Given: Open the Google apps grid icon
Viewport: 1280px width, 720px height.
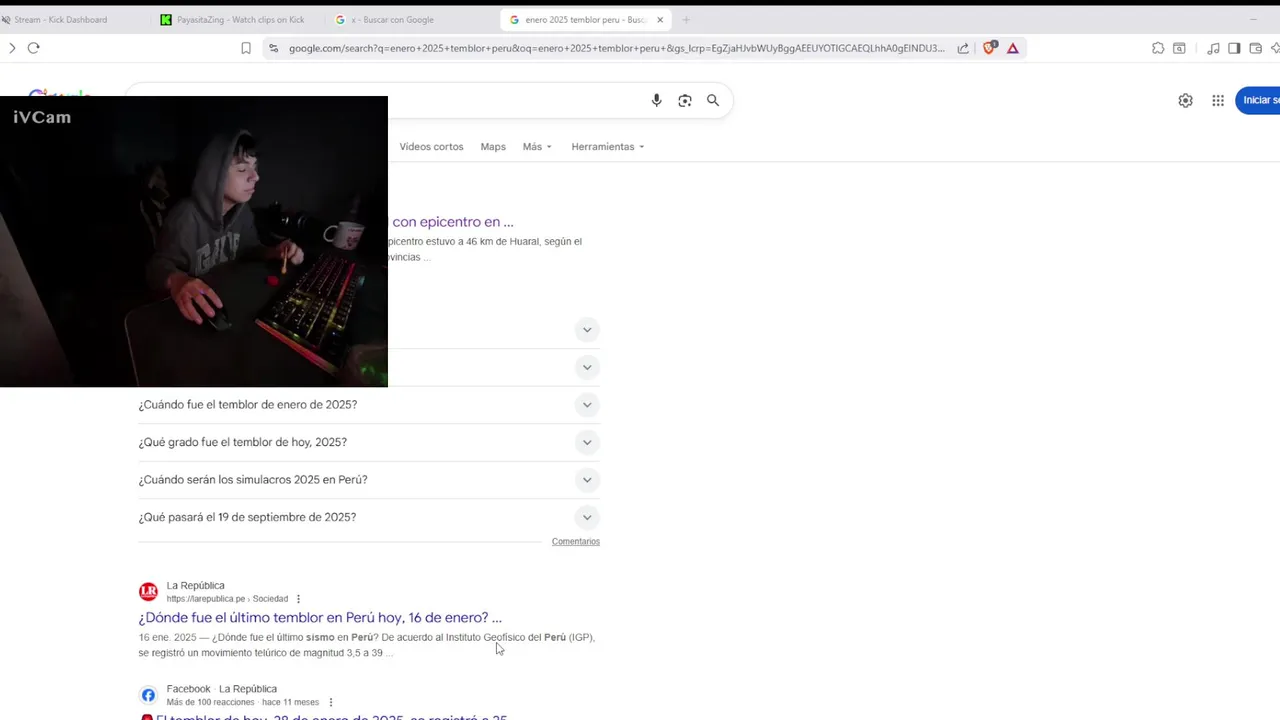Looking at the screenshot, I should coord(1218,100).
